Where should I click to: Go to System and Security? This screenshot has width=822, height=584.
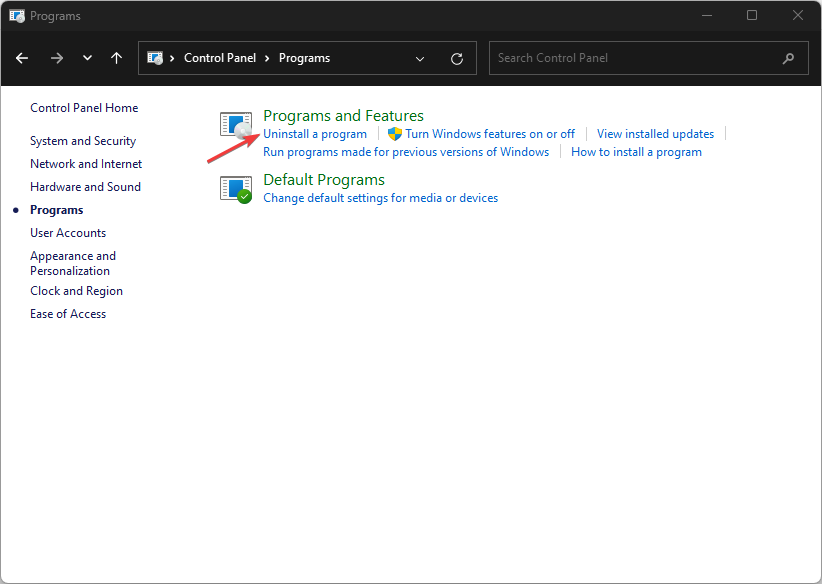pos(83,141)
